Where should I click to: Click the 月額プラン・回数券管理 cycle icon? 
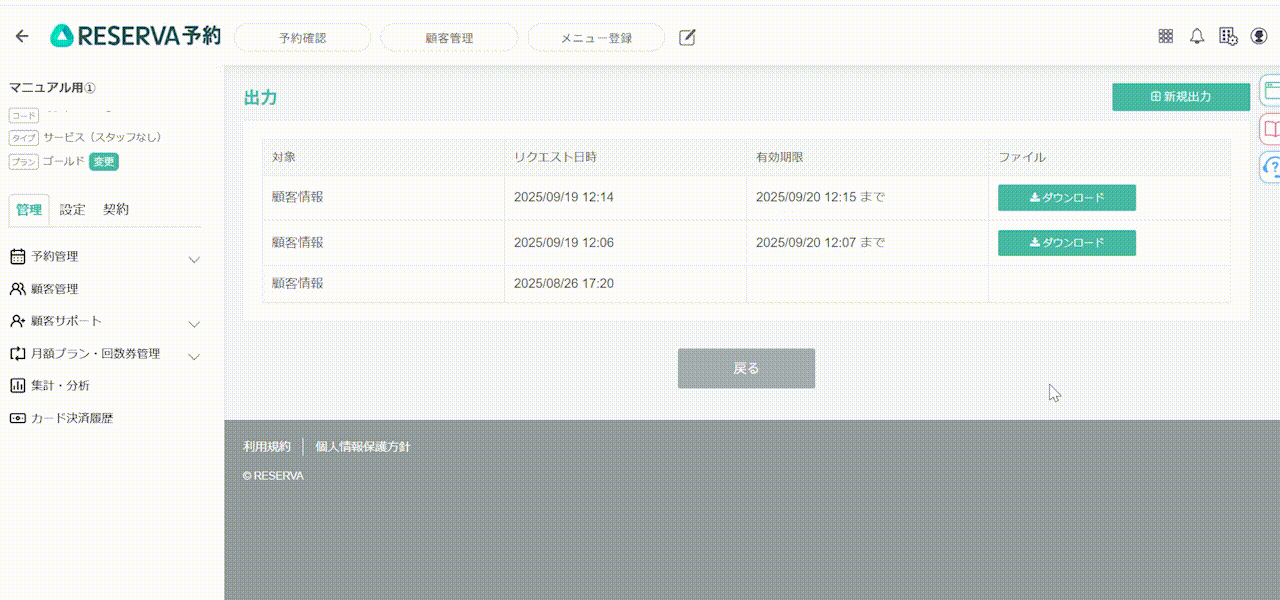pos(17,353)
